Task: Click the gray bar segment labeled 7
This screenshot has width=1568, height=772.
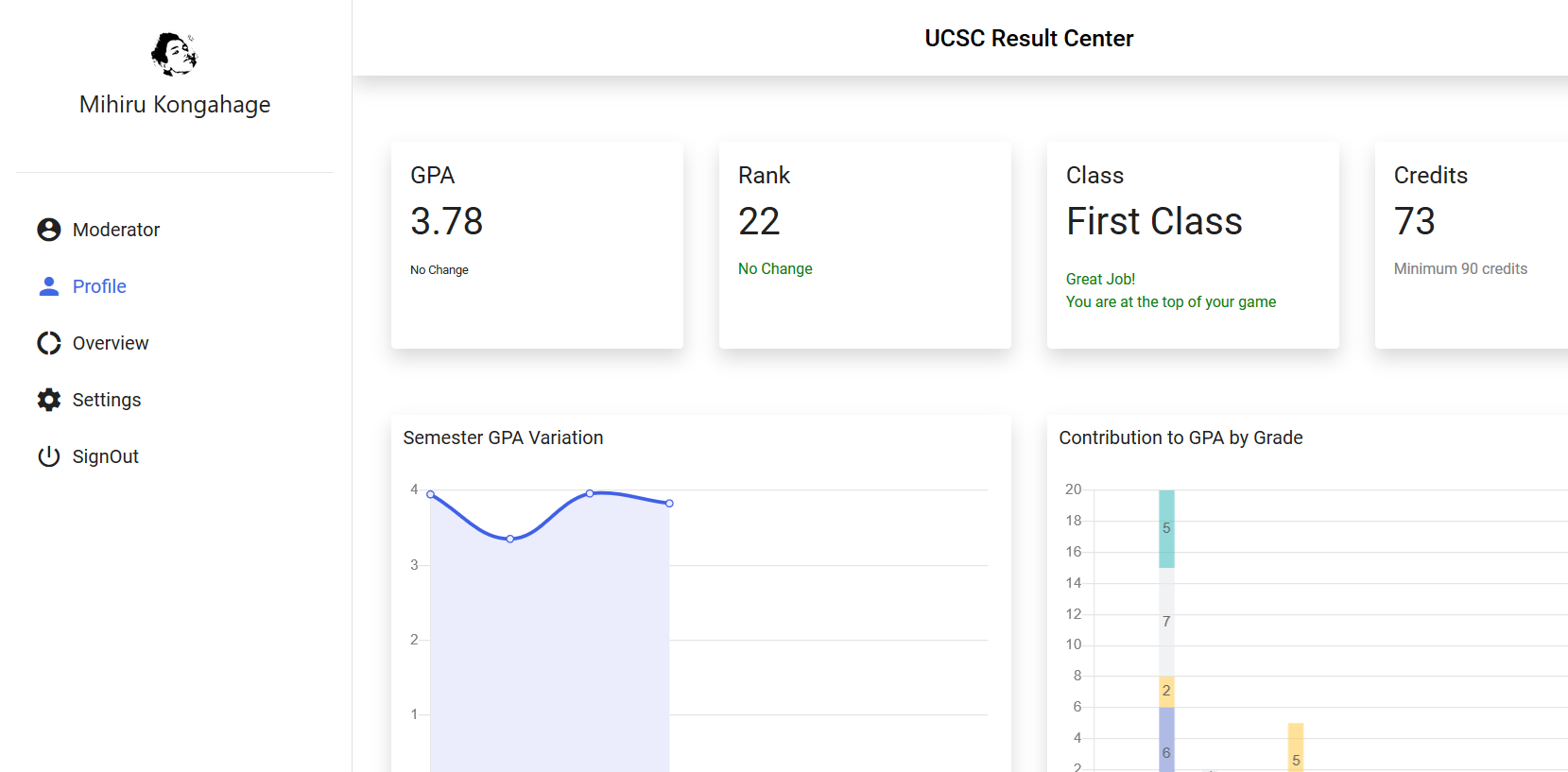Action: point(1166,622)
